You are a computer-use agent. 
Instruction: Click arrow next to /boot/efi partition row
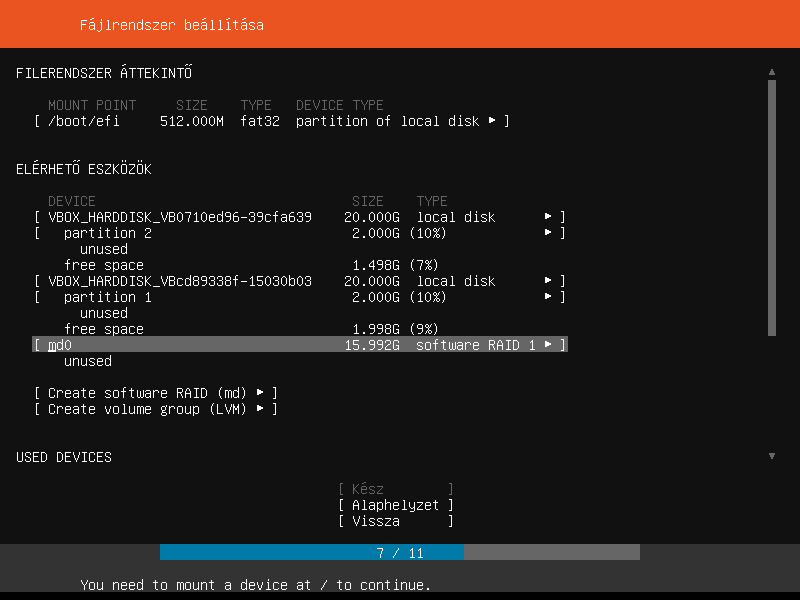click(x=492, y=121)
